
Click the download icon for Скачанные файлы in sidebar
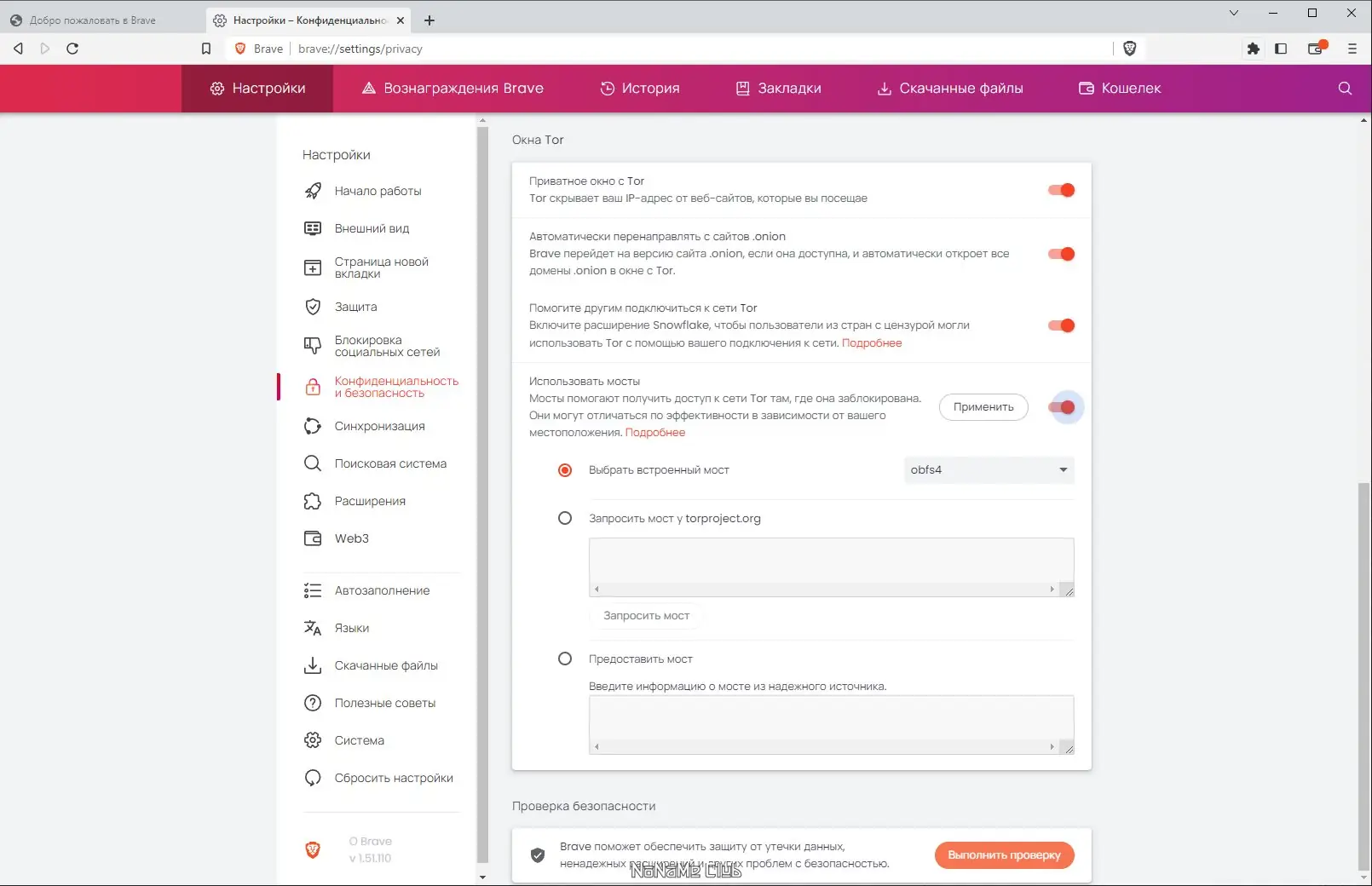313,665
